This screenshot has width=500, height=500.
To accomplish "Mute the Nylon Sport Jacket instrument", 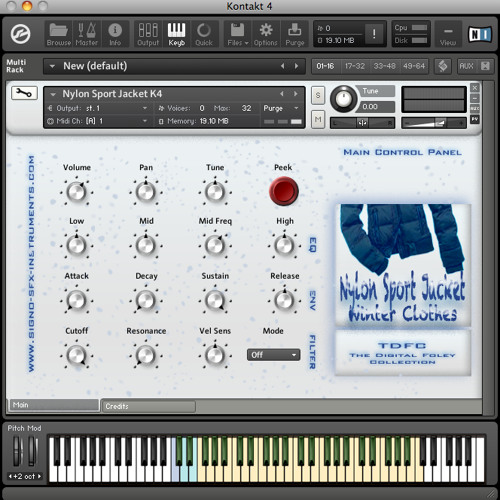I will (x=318, y=119).
